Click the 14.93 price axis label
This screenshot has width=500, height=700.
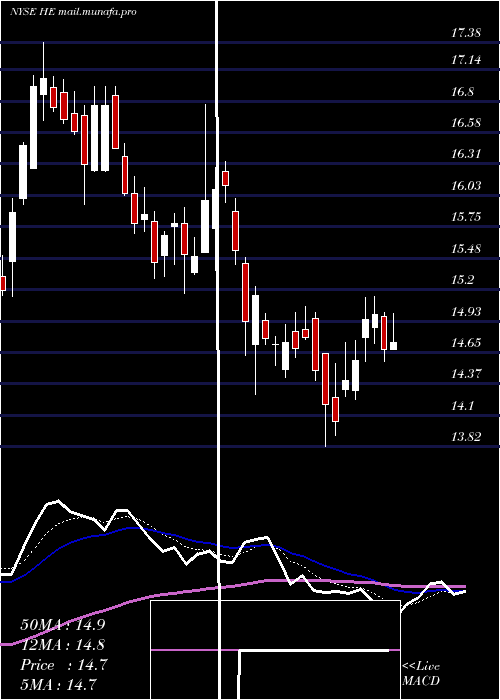[x=466, y=311]
